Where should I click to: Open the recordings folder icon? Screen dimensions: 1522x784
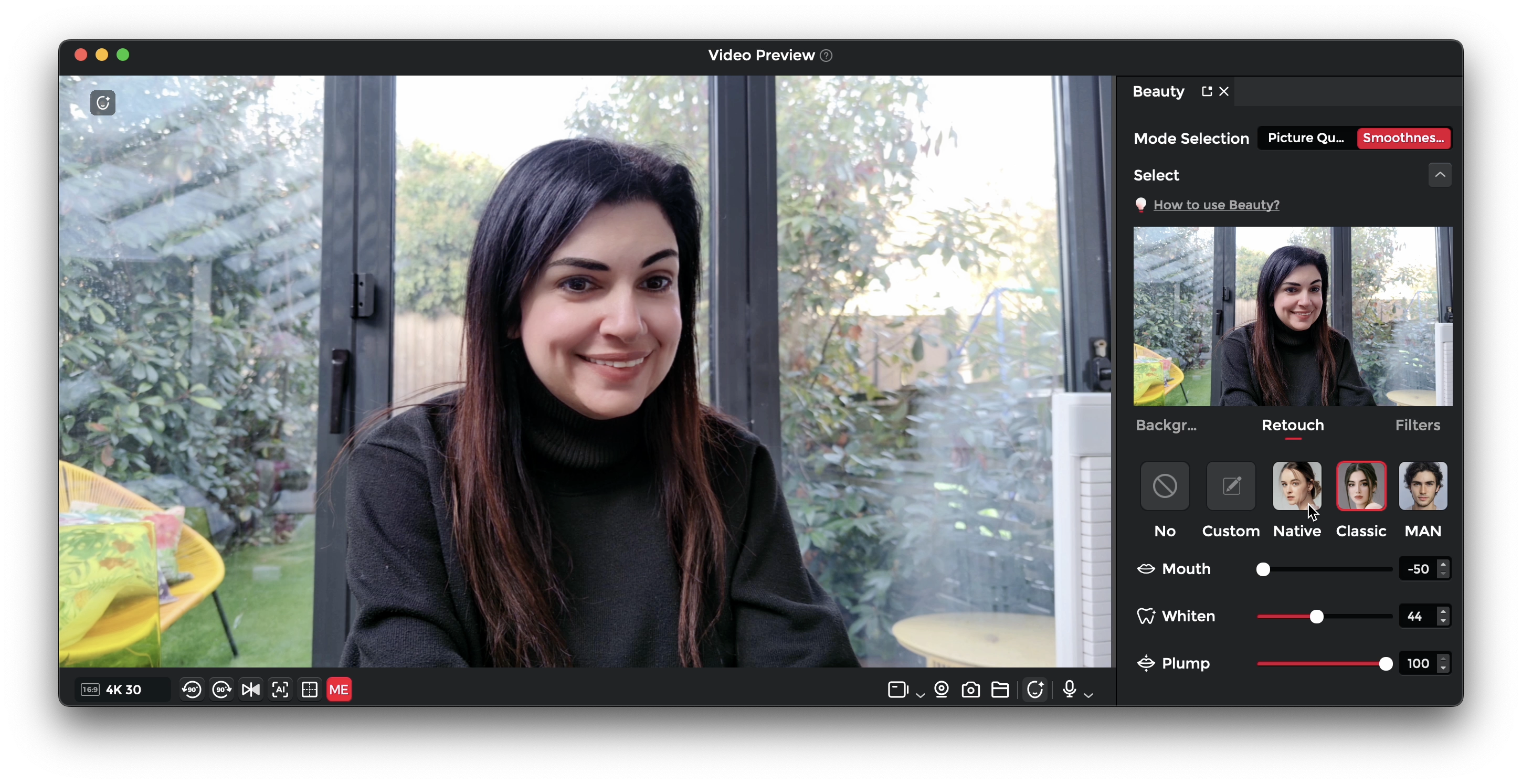[1000, 690]
